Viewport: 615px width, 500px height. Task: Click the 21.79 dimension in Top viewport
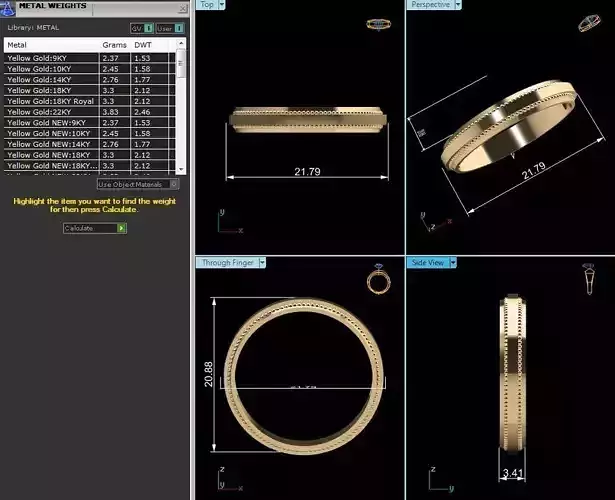(x=307, y=172)
